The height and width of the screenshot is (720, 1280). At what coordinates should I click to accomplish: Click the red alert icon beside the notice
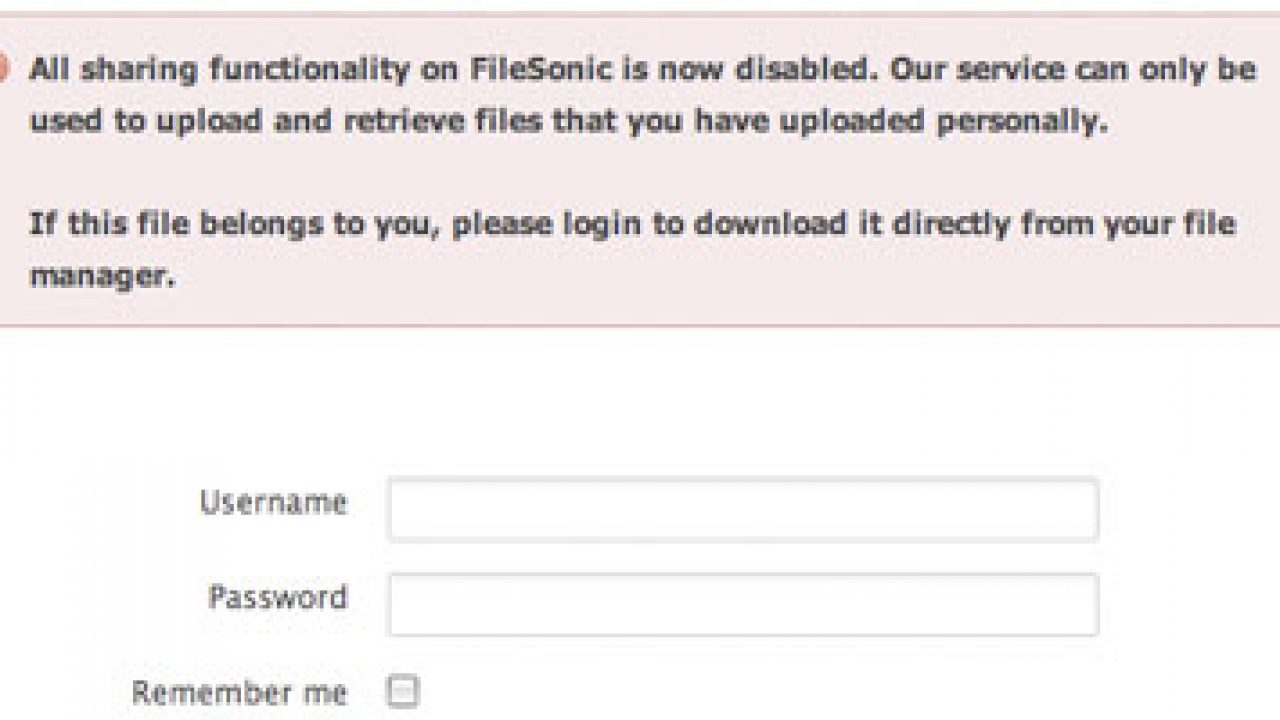pyautogui.click(x=3, y=70)
